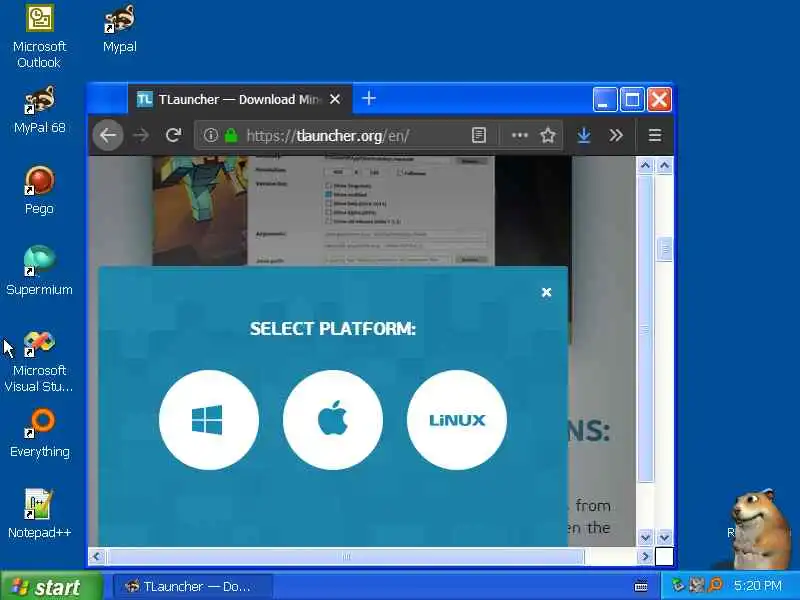Expand more toolbar tools chevron
Screen dimensions: 800x600
616,135
